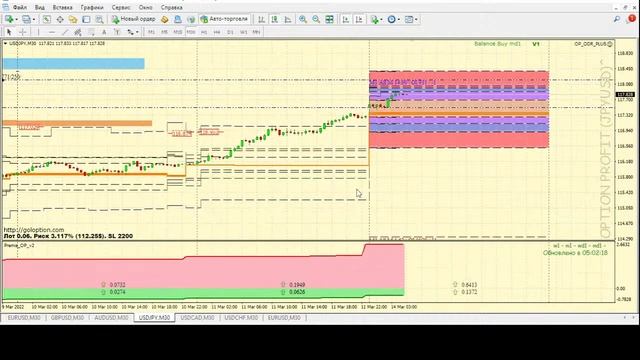Open the Файл menu
640x360 pixels.
click(x=20, y=7)
